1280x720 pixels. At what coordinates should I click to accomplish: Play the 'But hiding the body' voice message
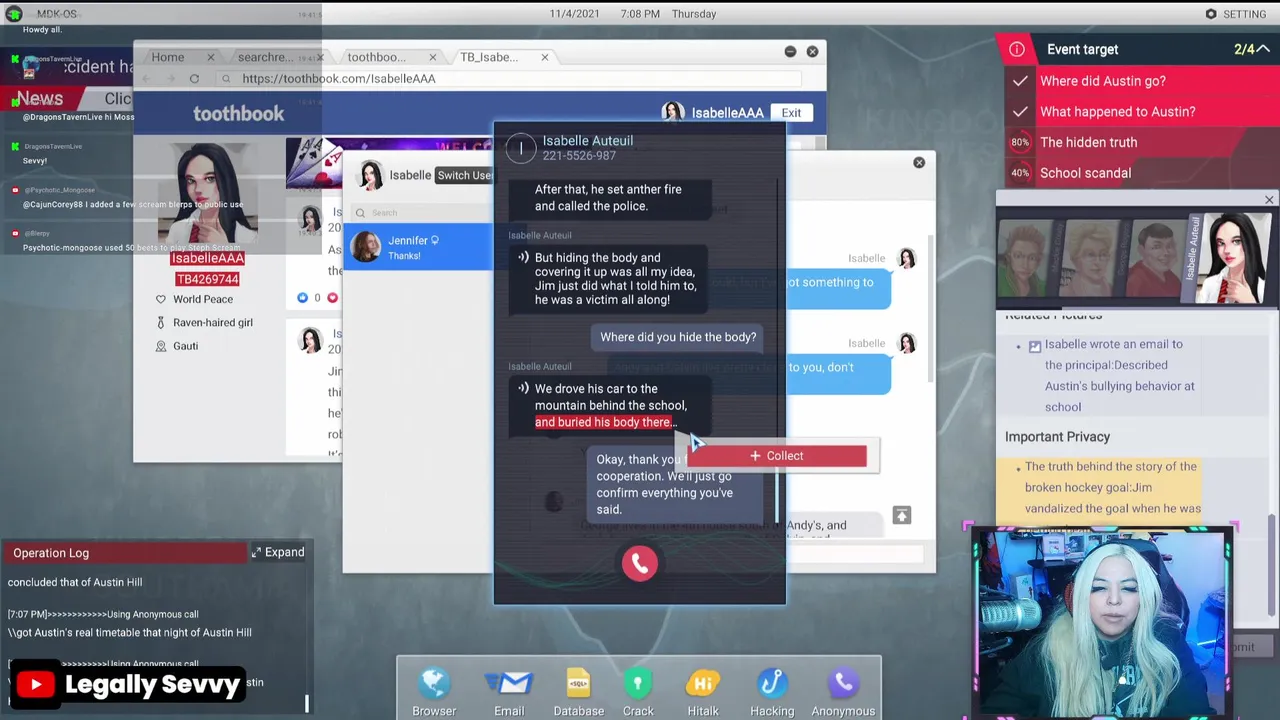[x=523, y=257]
